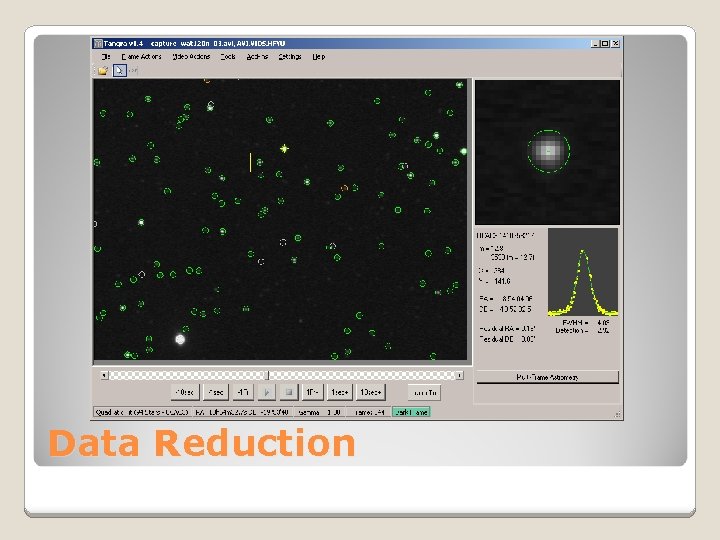Click the open file folder toolbar icon
This screenshot has width=720, height=540.
coord(103,70)
